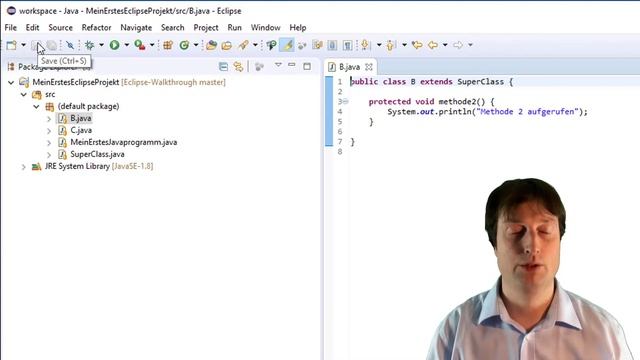Click the Toggle Breadcrumb icon
This screenshot has height=360, width=640.
click(x=271, y=45)
